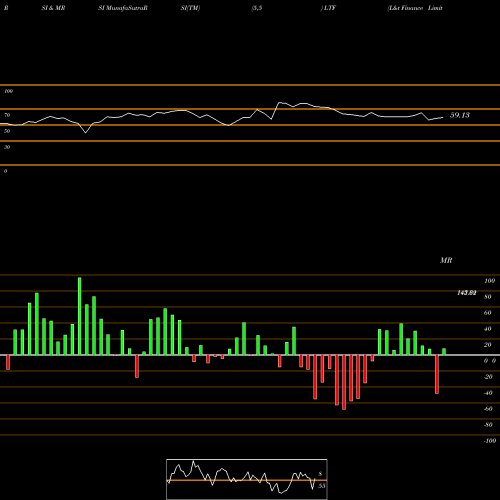Click the "-100" label on MR axis

(x=490, y=441)
